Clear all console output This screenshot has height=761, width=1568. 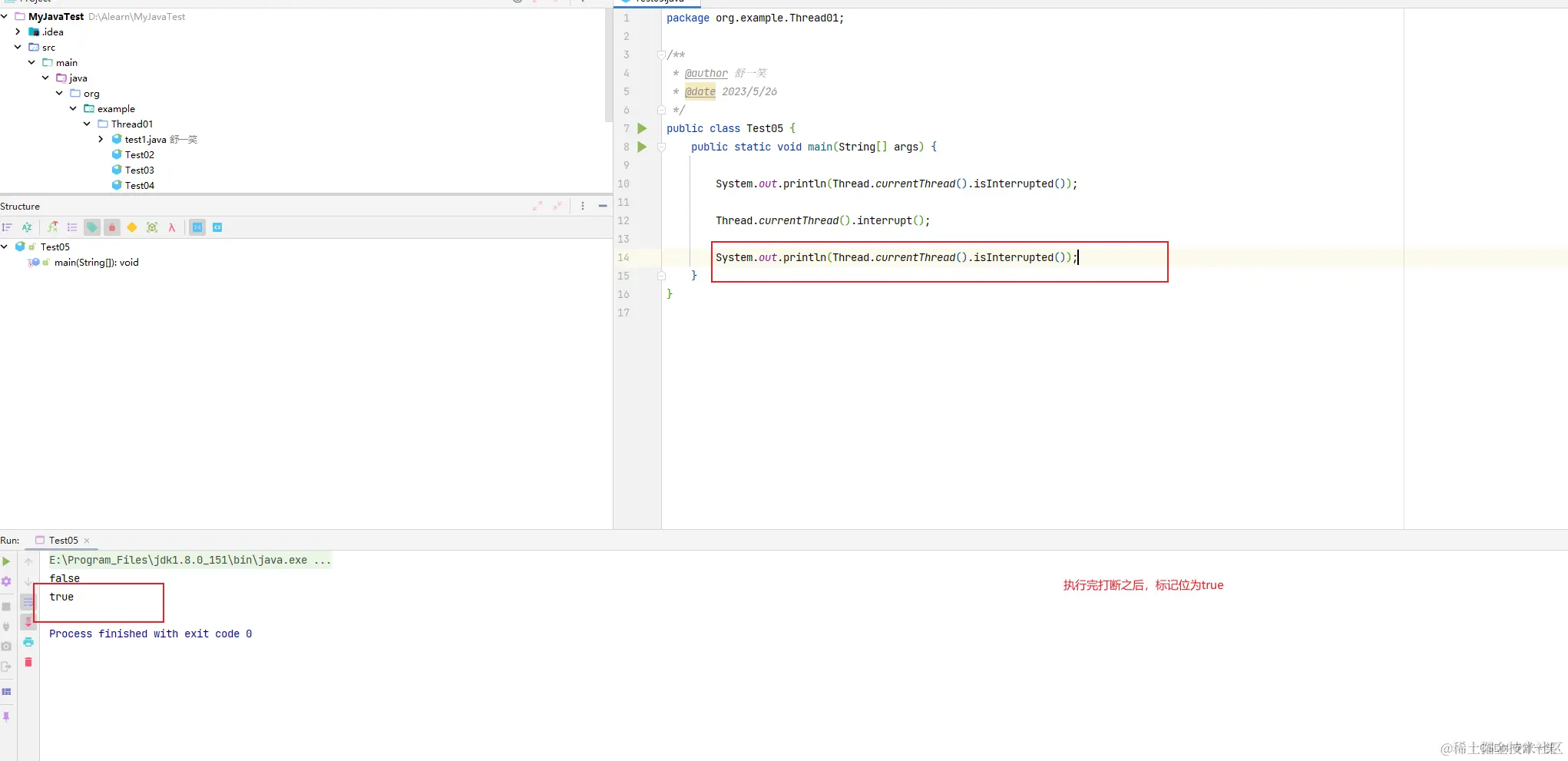pos(28,662)
